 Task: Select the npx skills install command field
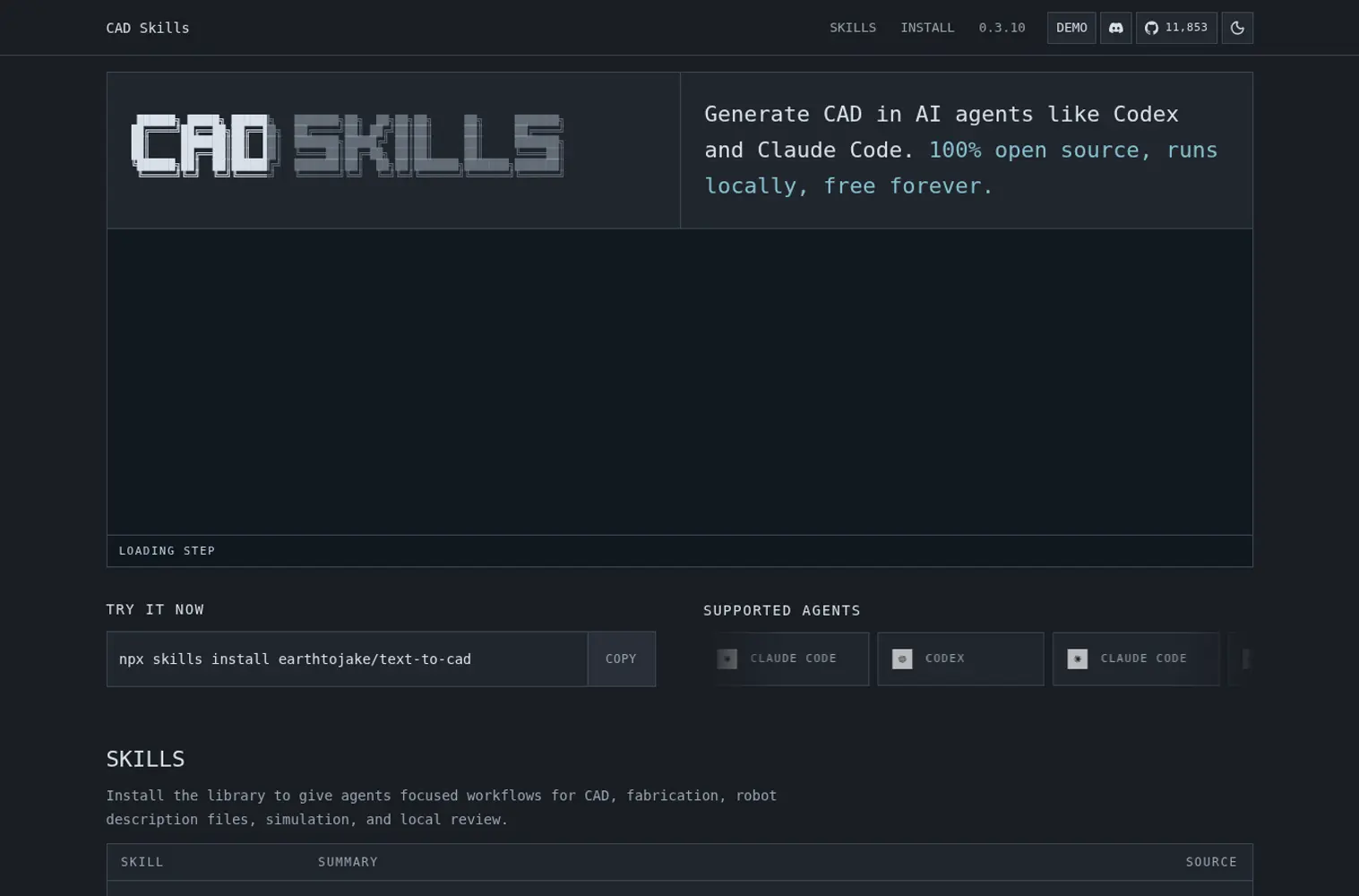[x=348, y=659]
